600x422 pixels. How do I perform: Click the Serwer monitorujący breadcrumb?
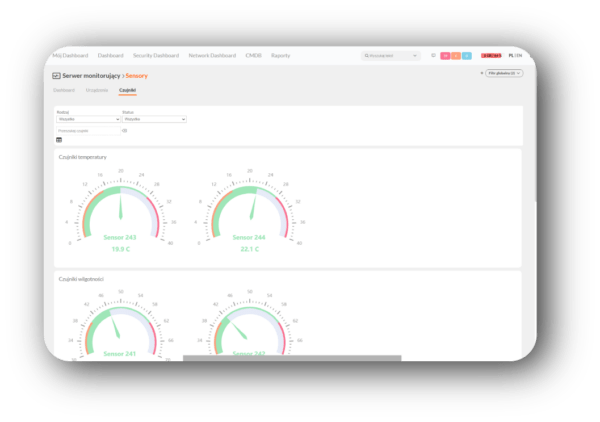[x=91, y=76]
